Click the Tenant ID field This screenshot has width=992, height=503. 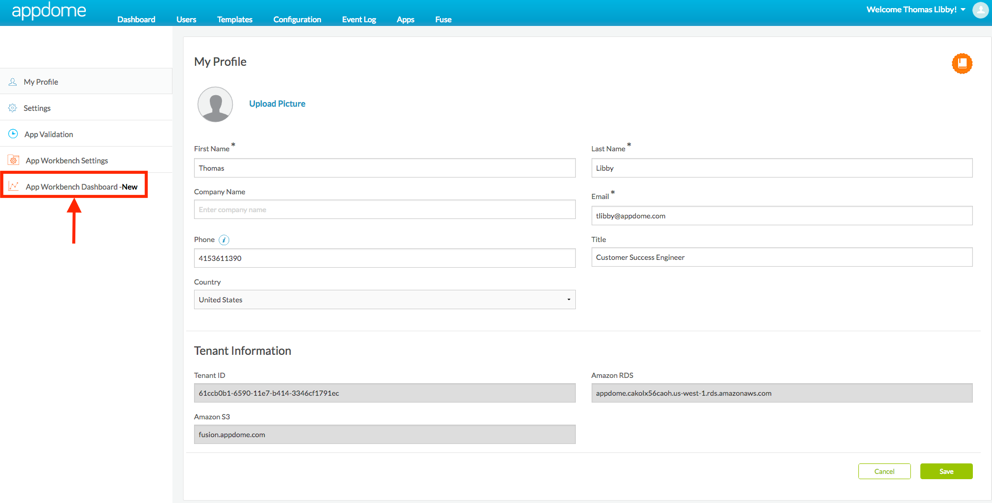click(x=385, y=393)
